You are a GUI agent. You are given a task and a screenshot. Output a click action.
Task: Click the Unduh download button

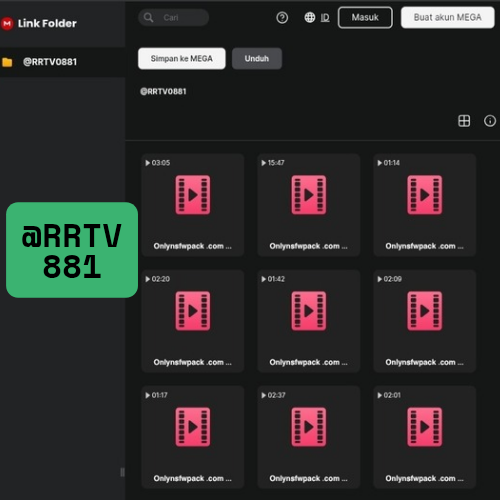(x=257, y=59)
